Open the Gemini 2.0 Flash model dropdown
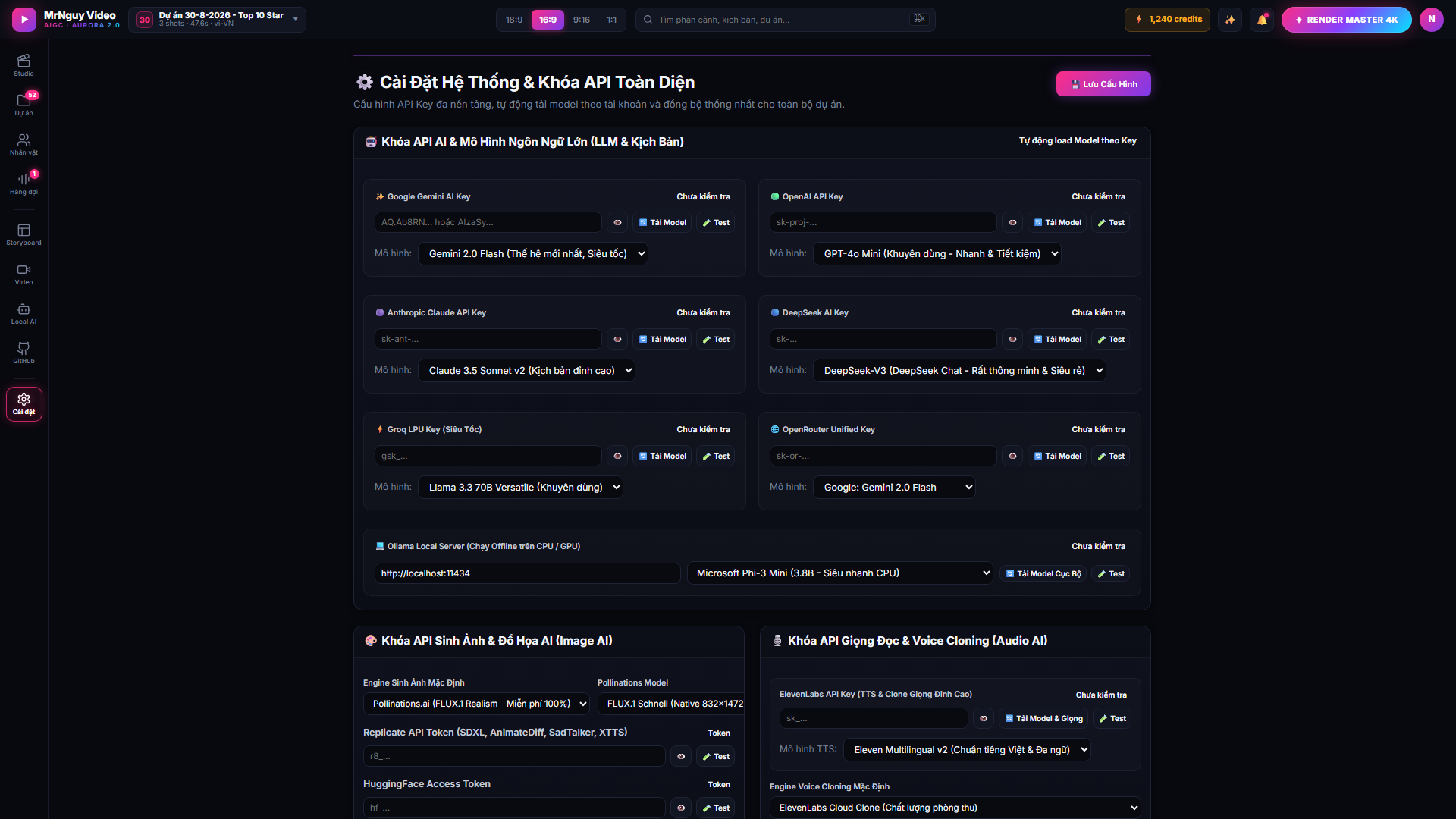Image resolution: width=1456 pixels, height=819 pixels. 533,253
